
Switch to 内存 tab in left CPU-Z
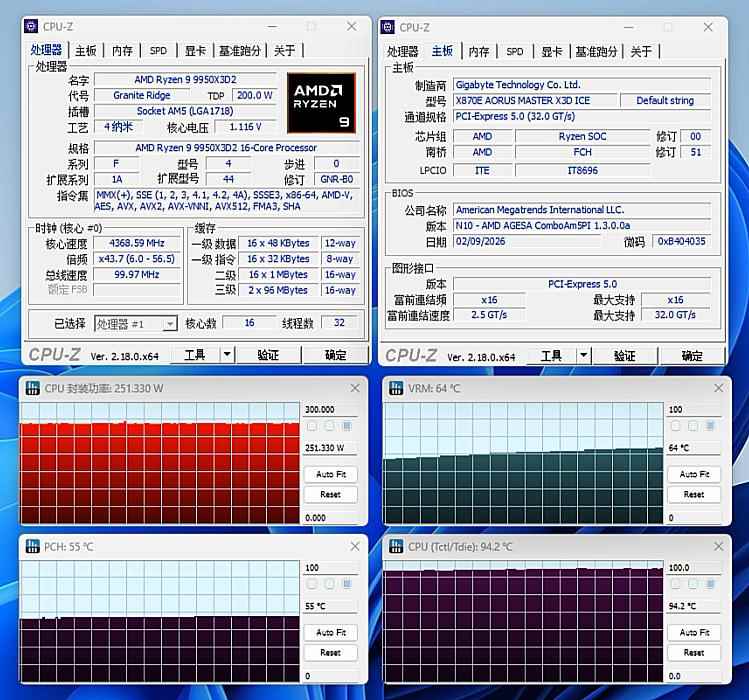(x=122, y=51)
